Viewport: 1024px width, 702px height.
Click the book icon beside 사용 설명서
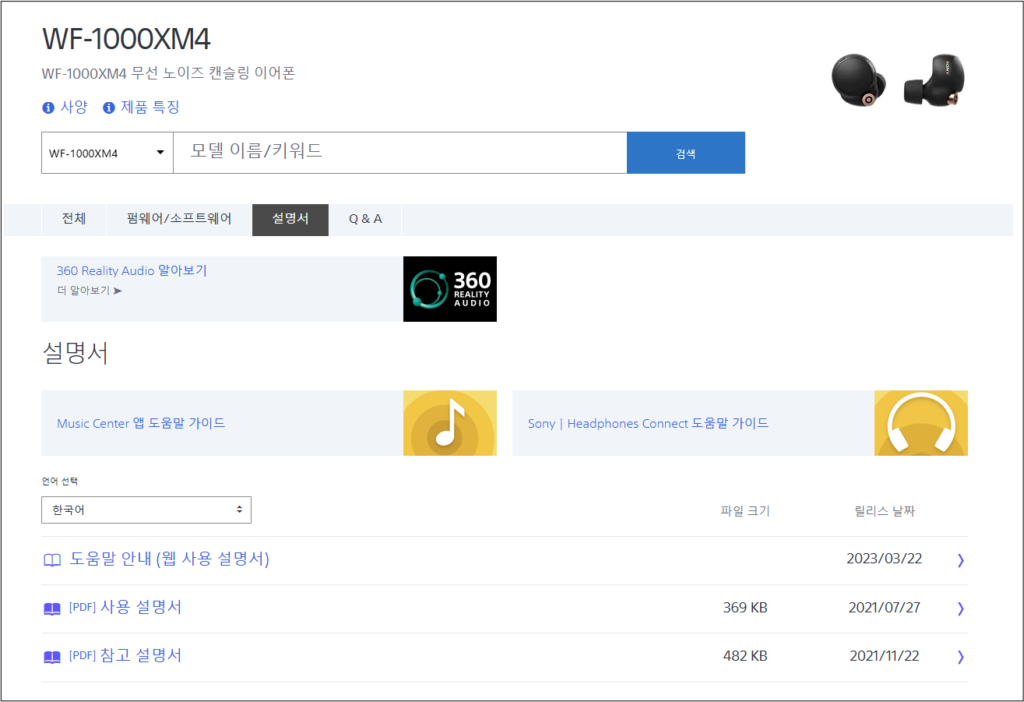coord(52,609)
